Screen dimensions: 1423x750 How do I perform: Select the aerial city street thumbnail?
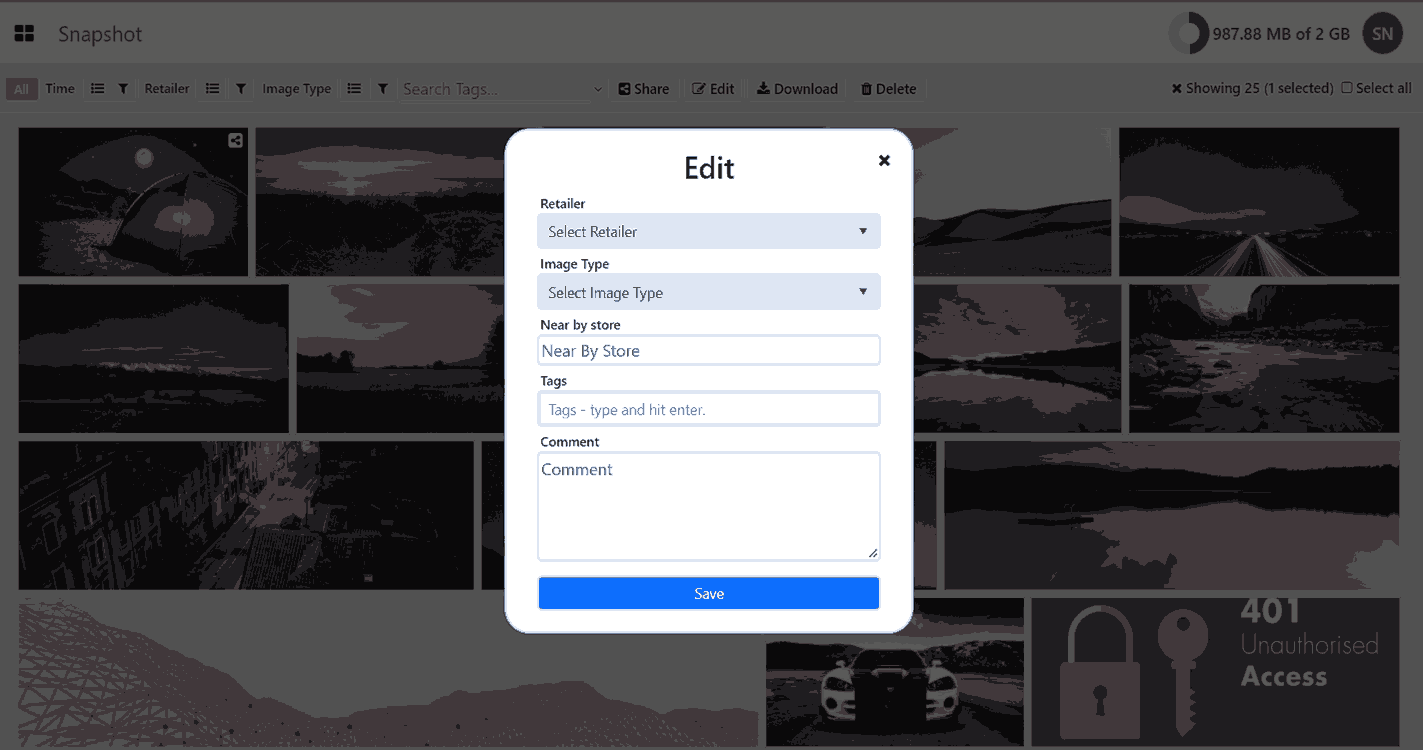(x=246, y=516)
